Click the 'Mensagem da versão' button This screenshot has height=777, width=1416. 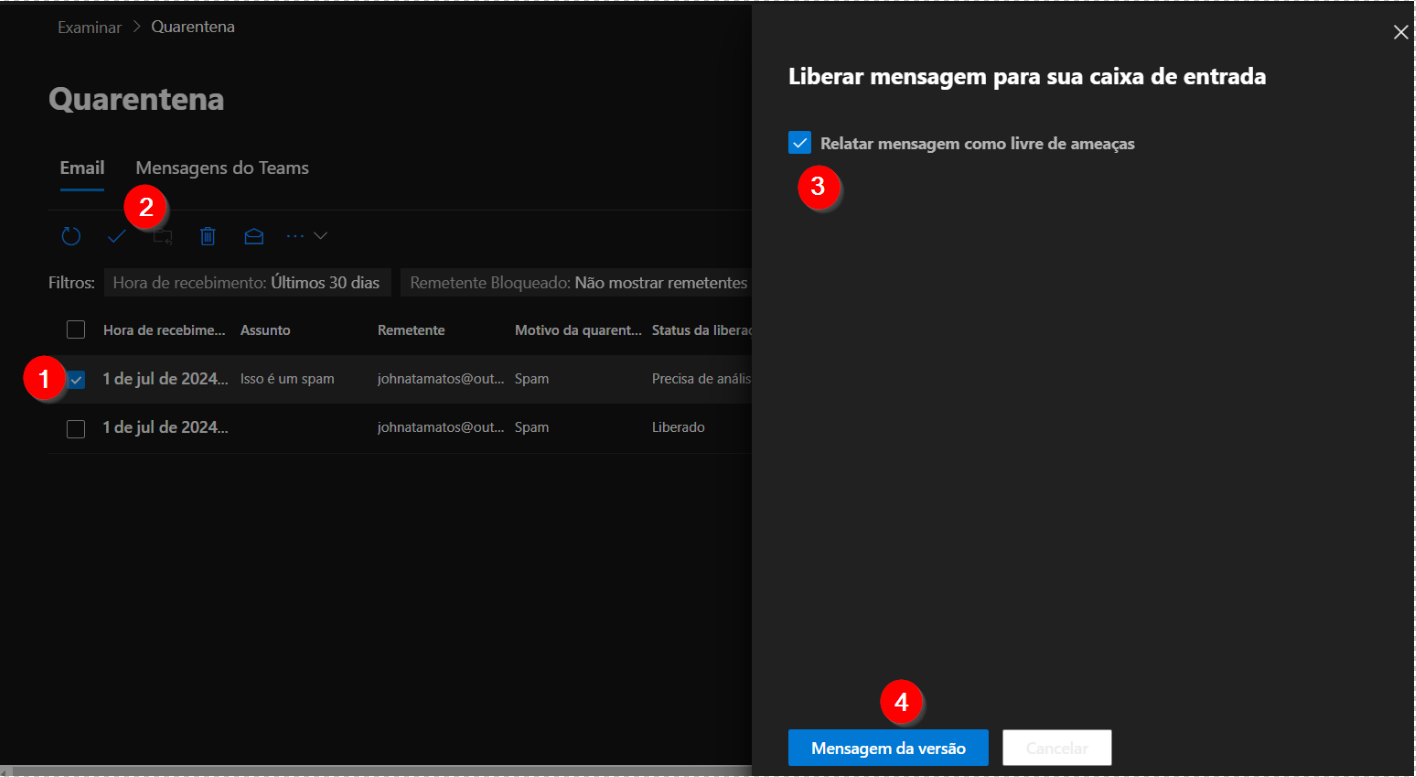(x=888, y=748)
